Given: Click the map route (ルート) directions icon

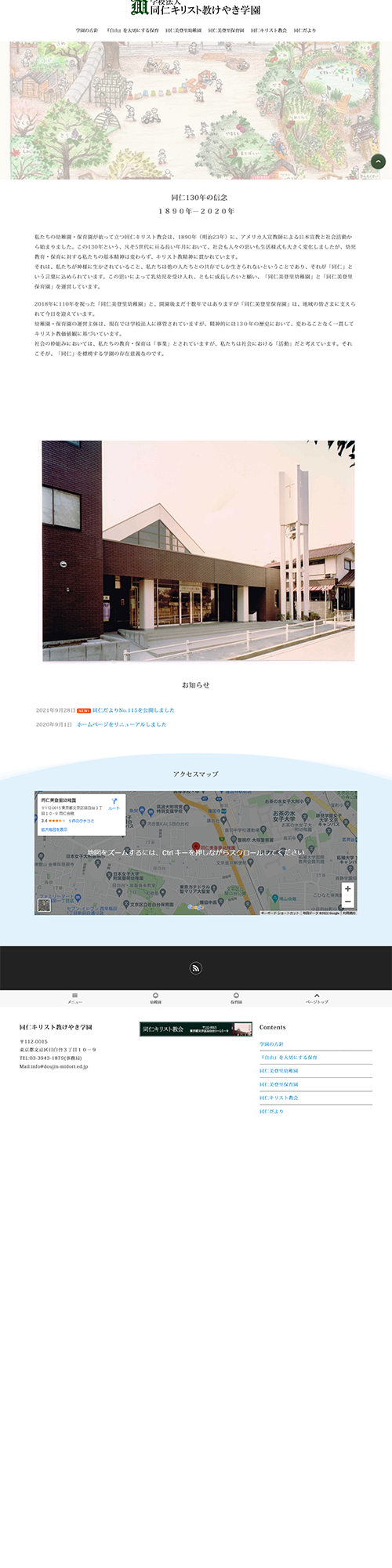Looking at the screenshot, I should tap(114, 803).
